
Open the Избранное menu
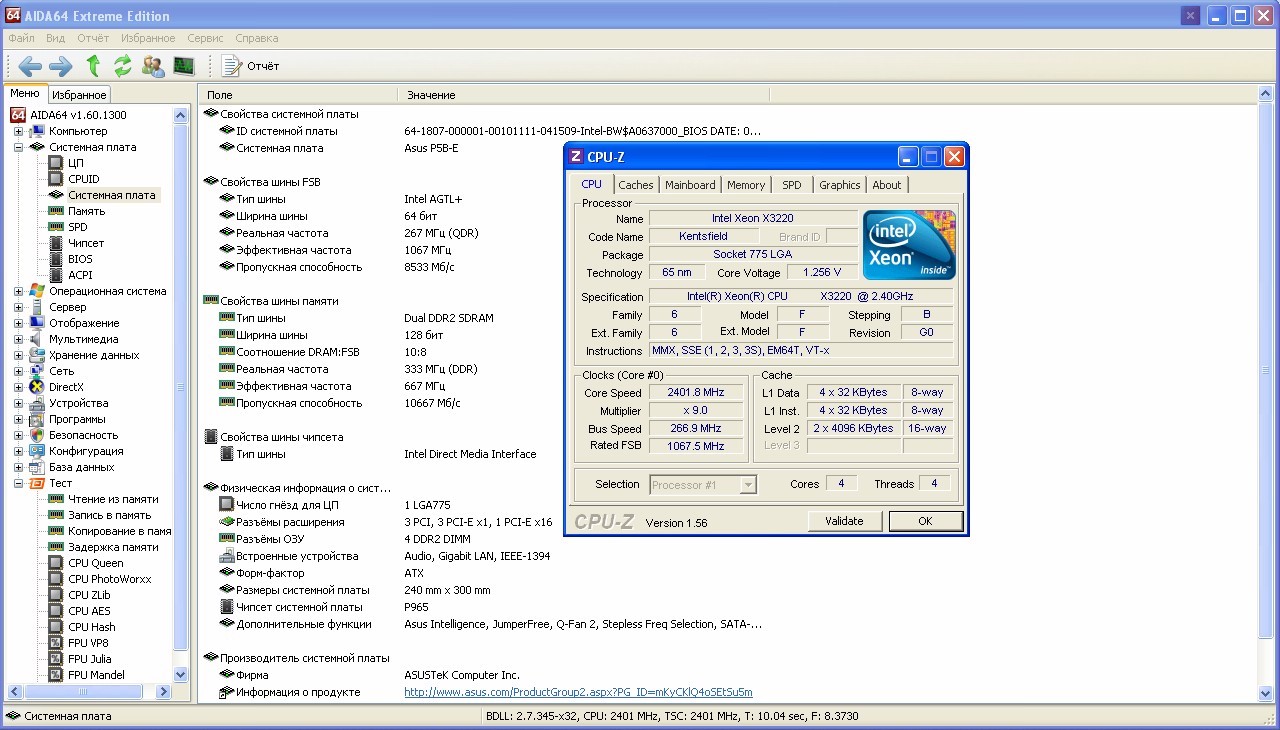click(148, 38)
